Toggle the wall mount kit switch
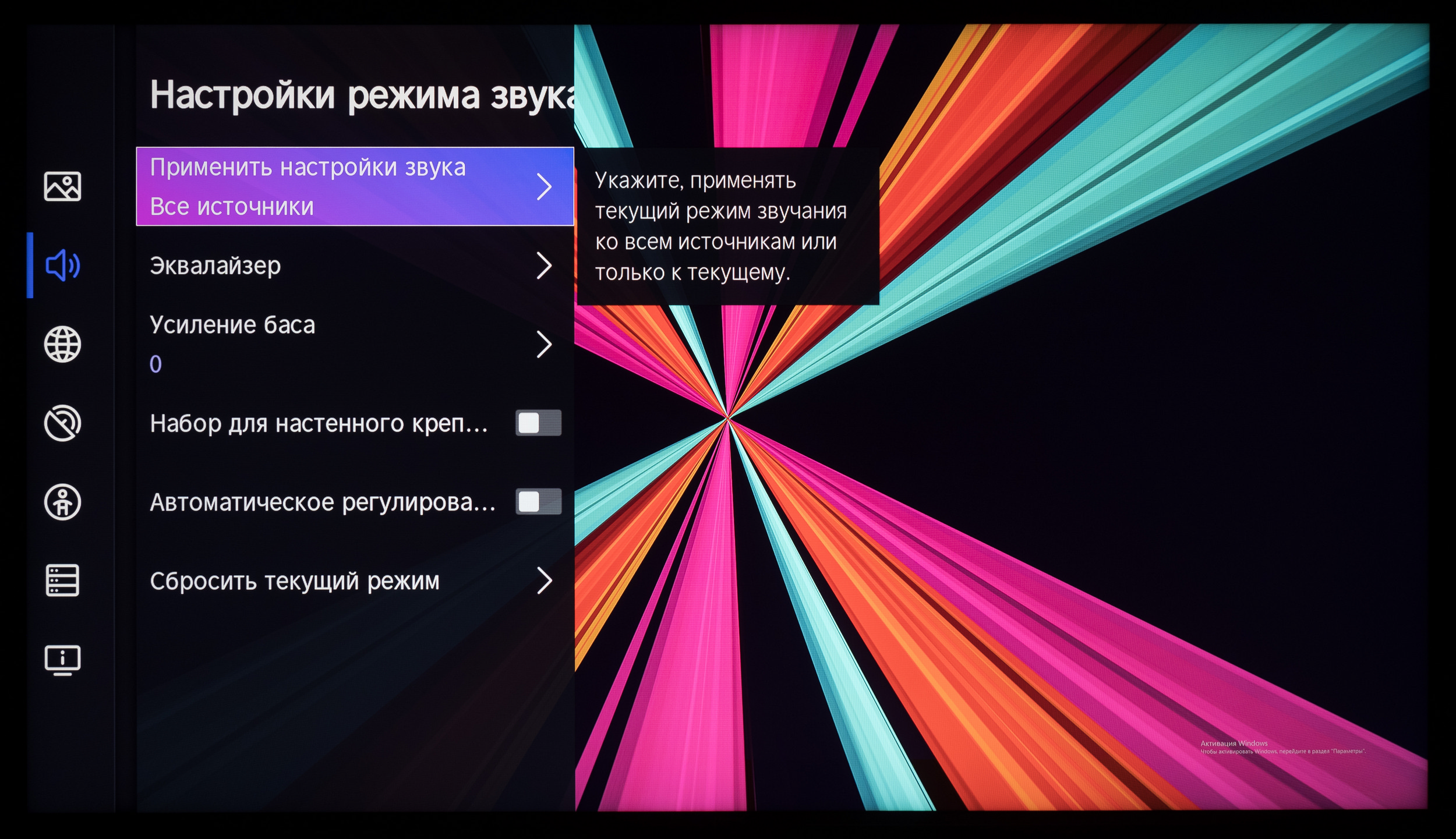The image size is (1456, 839). click(x=538, y=423)
